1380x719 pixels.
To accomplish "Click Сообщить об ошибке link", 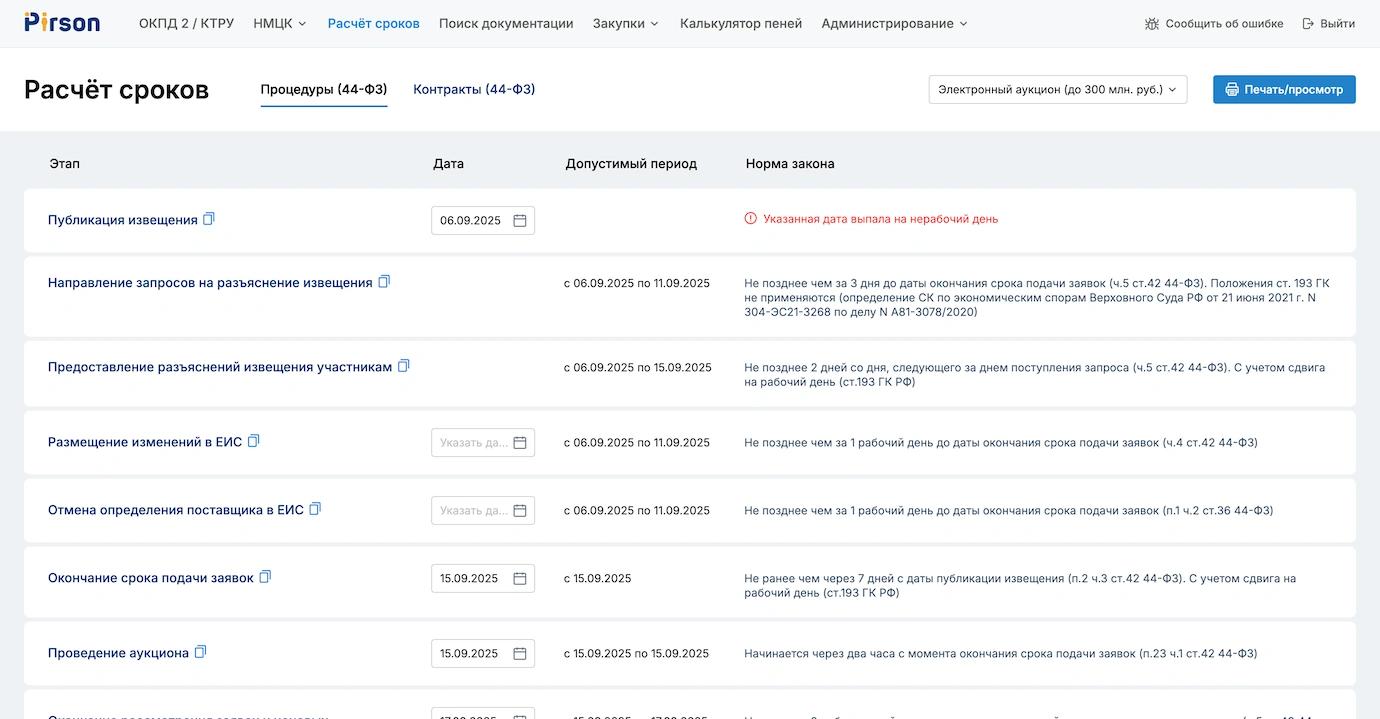I will pos(1214,24).
